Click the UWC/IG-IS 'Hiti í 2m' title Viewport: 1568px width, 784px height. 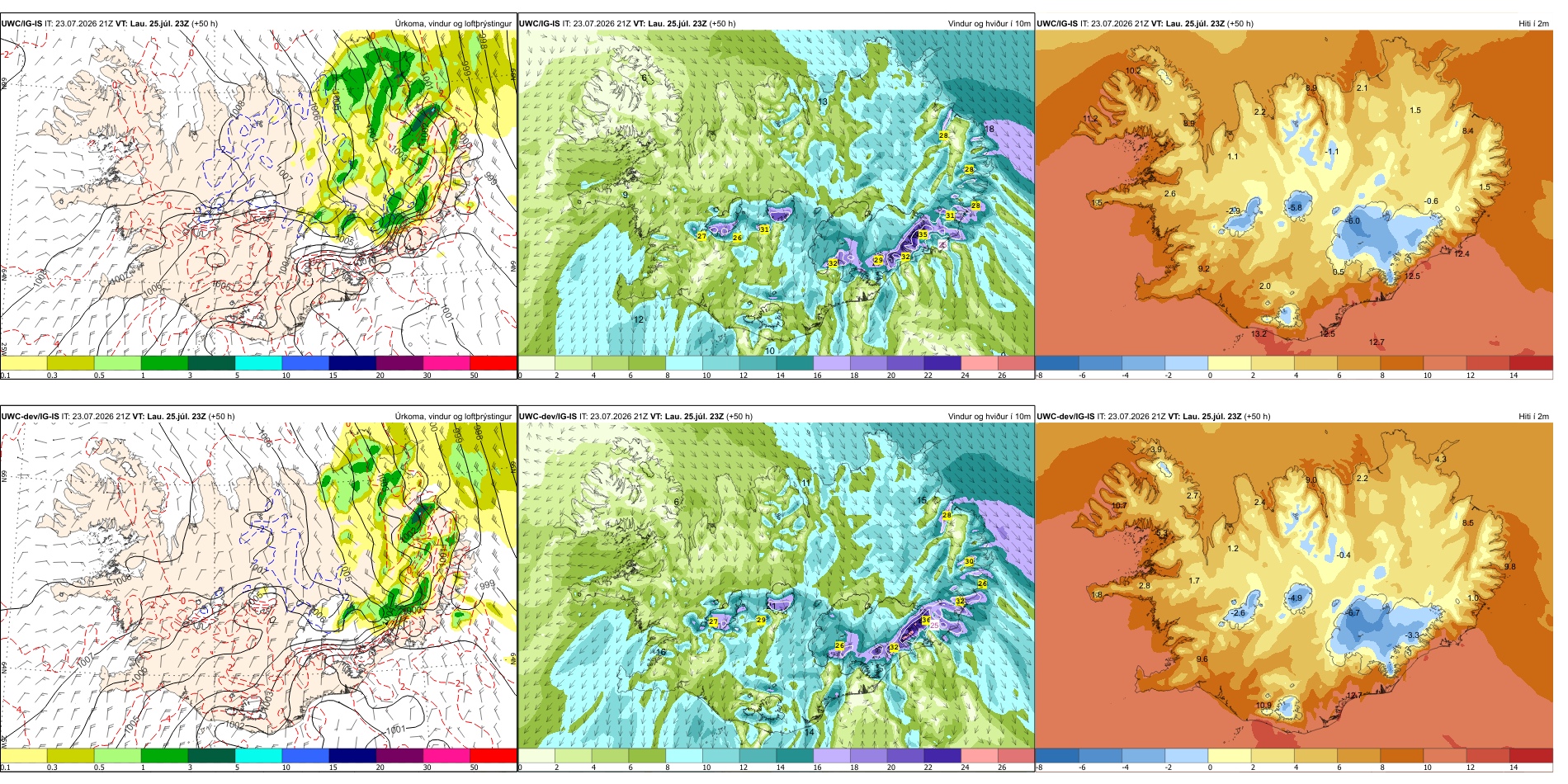tap(1533, 24)
